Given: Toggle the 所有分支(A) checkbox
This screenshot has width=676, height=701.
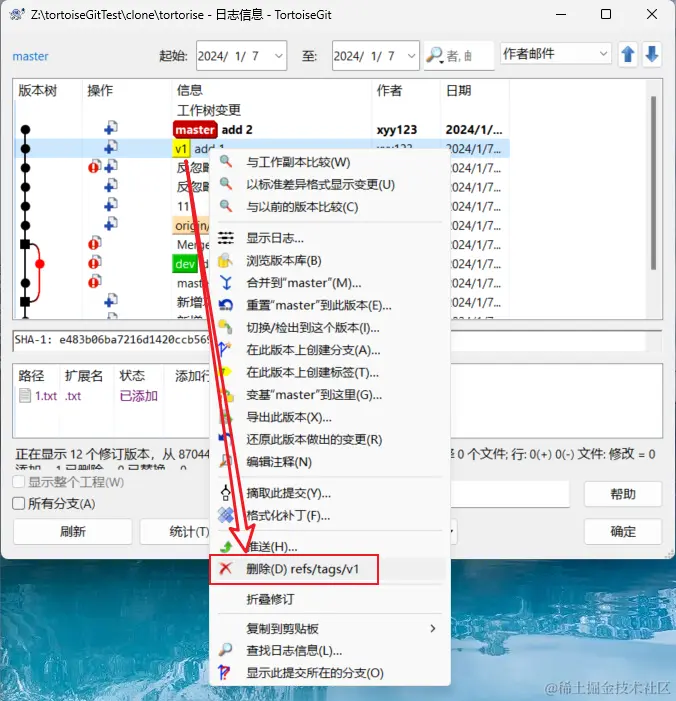Looking at the screenshot, I should [x=19, y=503].
